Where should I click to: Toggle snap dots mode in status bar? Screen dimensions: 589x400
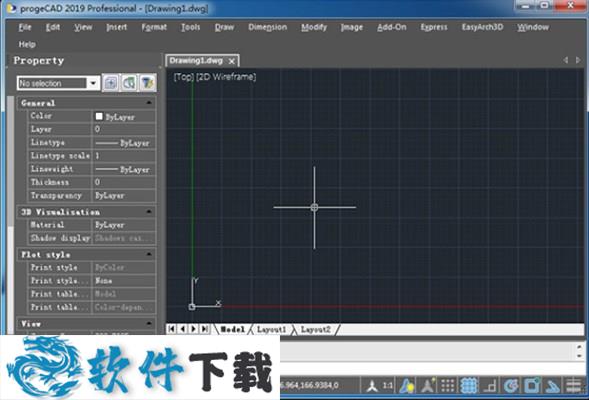[x=448, y=386]
